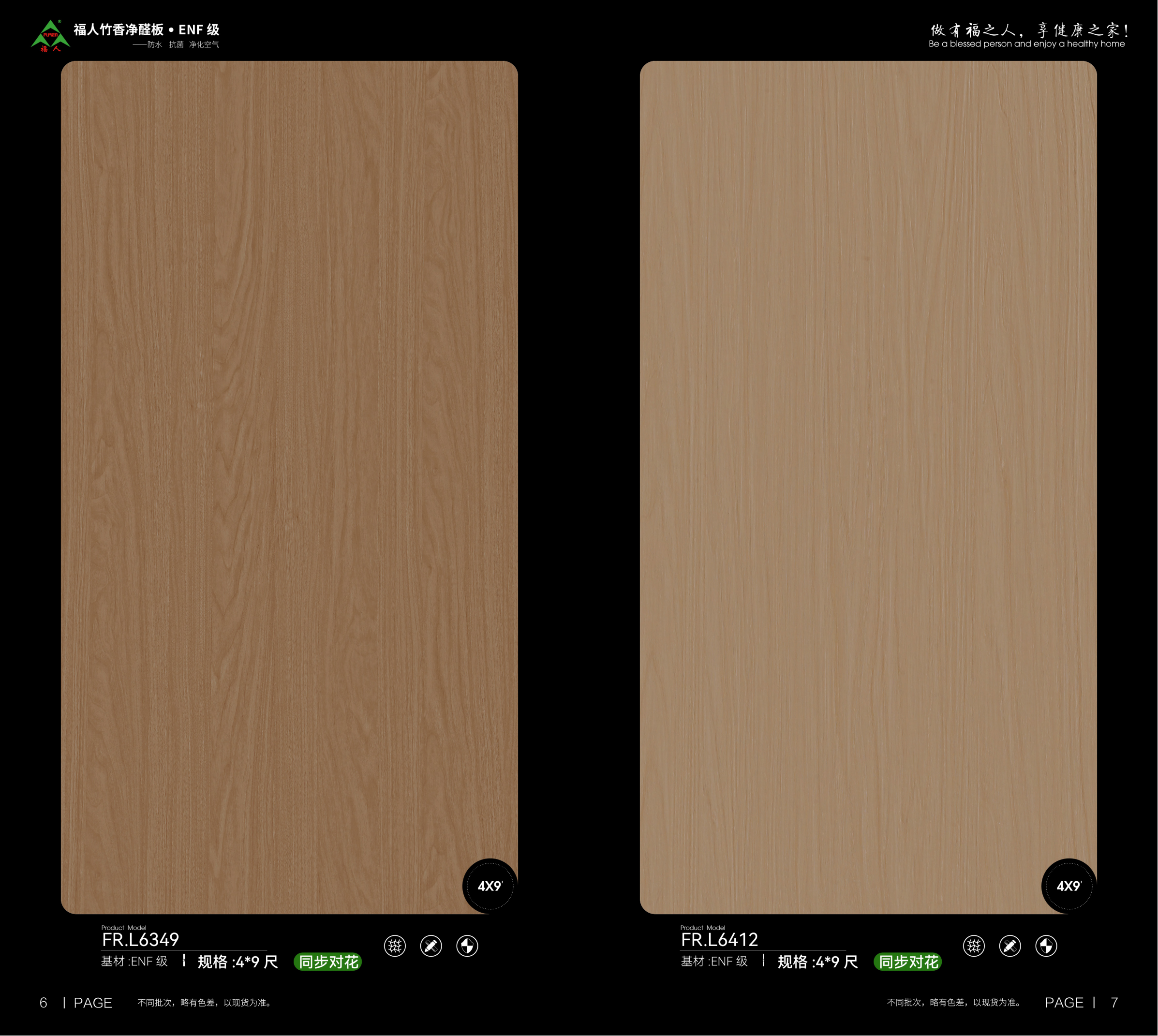The width and height of the screenshot is (1158, 1036).
Task: Click the page number 6 at bottom-left
Action: point(43,1003)
